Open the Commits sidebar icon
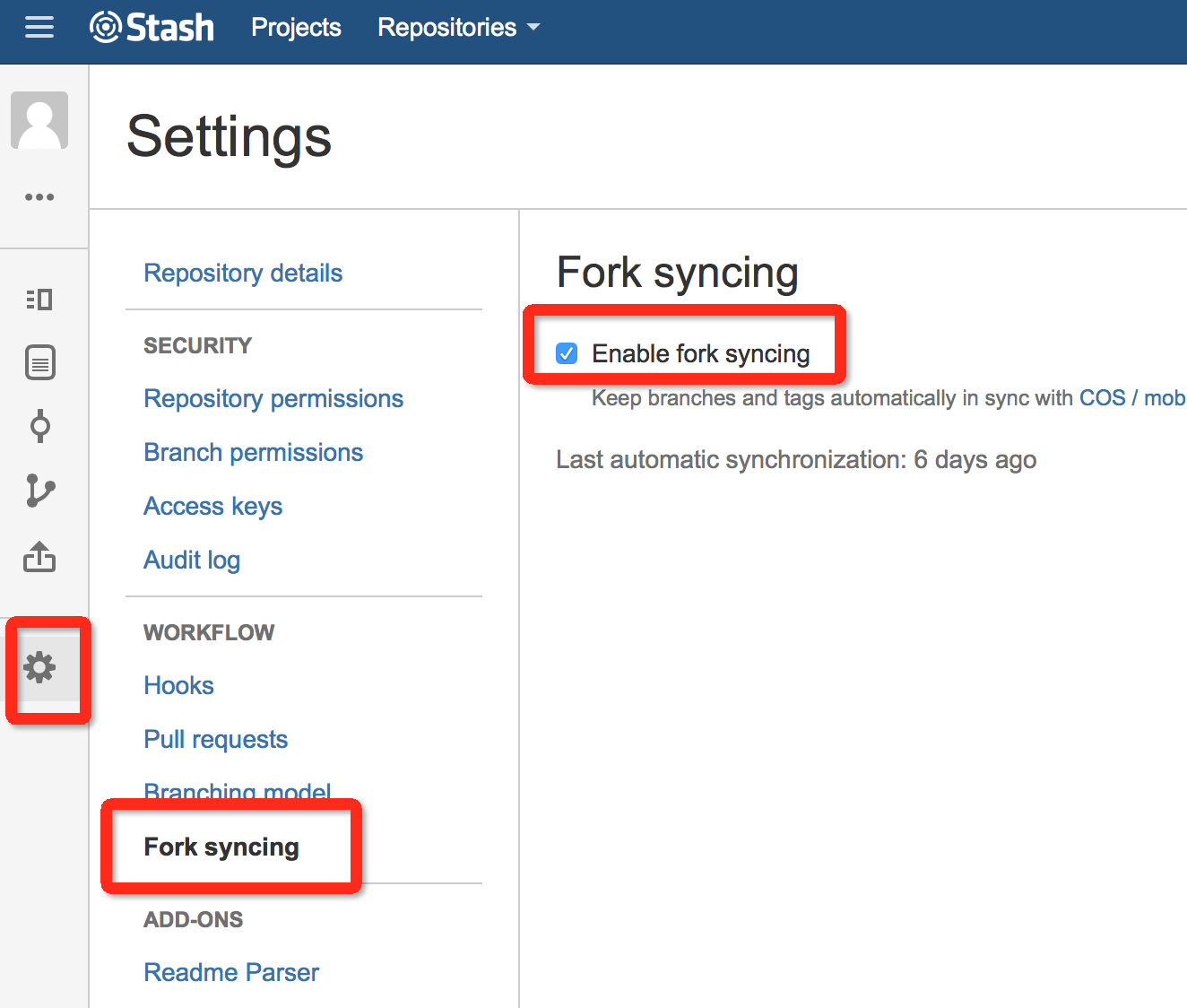The width and height of the screenshot is (1187, 1008). pyautogui.click(x=39, y=426)
